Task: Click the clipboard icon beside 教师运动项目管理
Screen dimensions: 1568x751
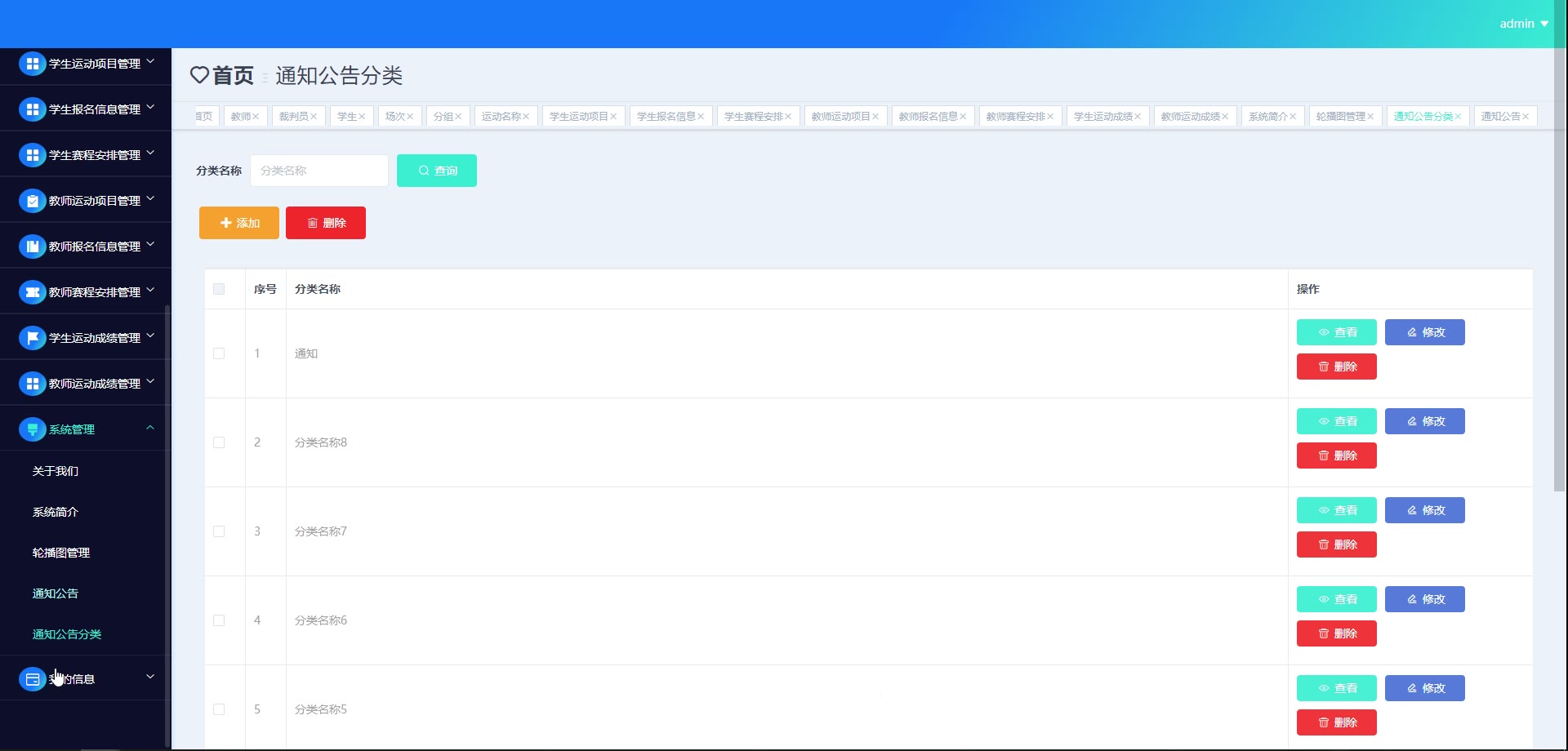Action: pos(32,201)
